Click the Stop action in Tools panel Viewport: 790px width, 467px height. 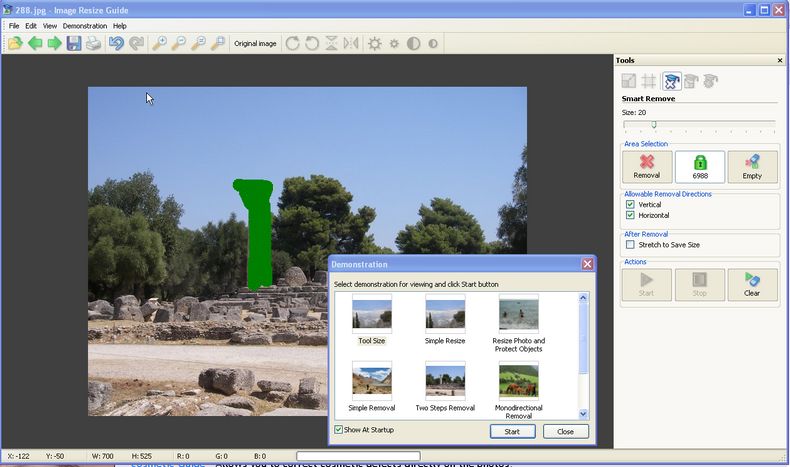pyautogui.click(x=700, y=285)
